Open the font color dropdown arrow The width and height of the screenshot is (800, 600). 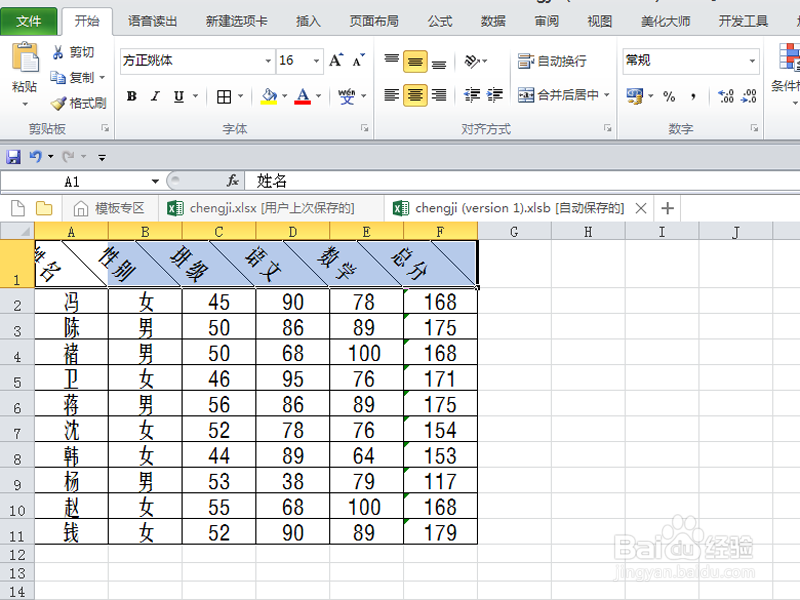pyautogui.click(x=318, y=96)
